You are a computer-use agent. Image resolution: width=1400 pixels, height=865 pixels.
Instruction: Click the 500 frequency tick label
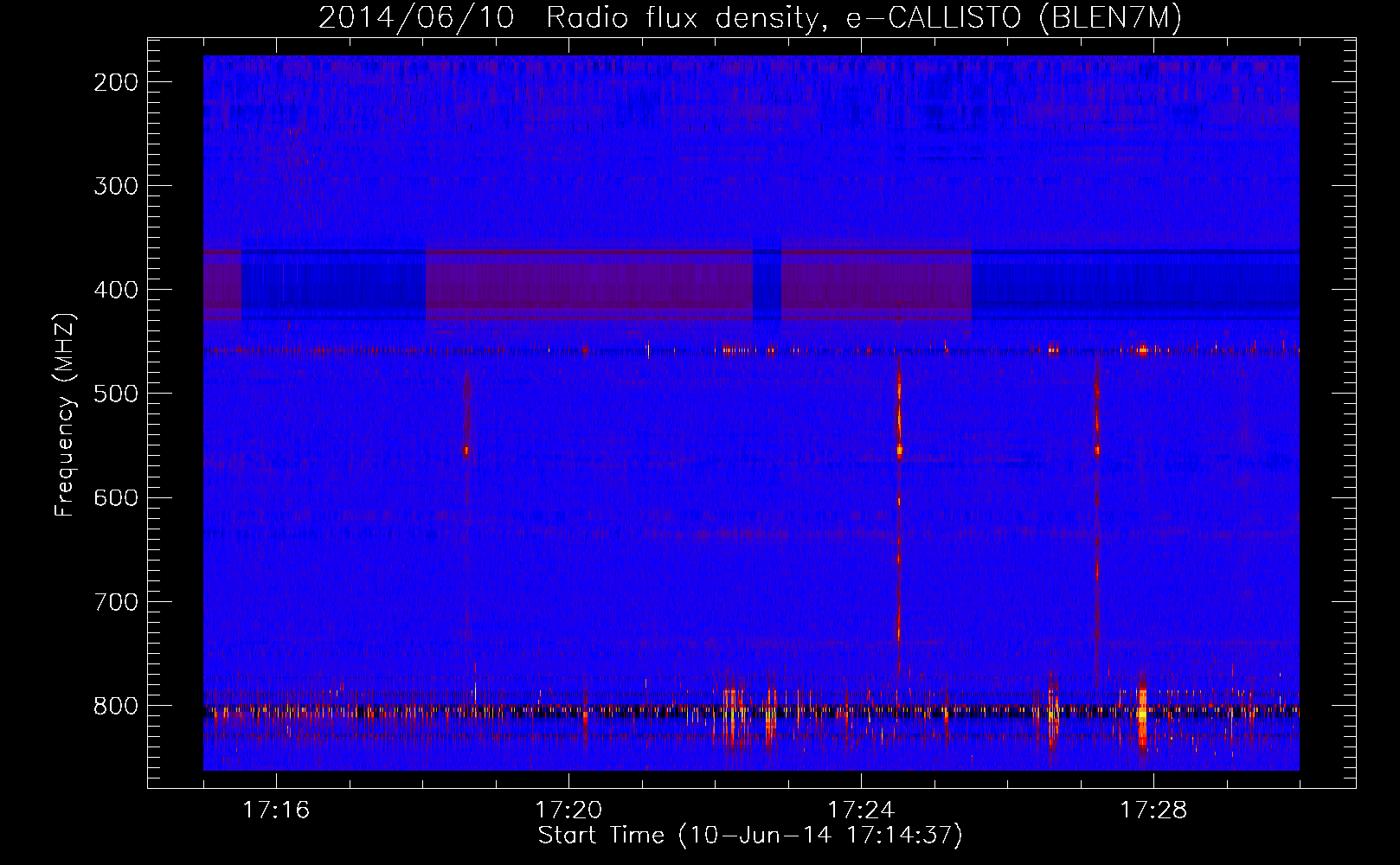pyautogui.click(x=115, y=394)
